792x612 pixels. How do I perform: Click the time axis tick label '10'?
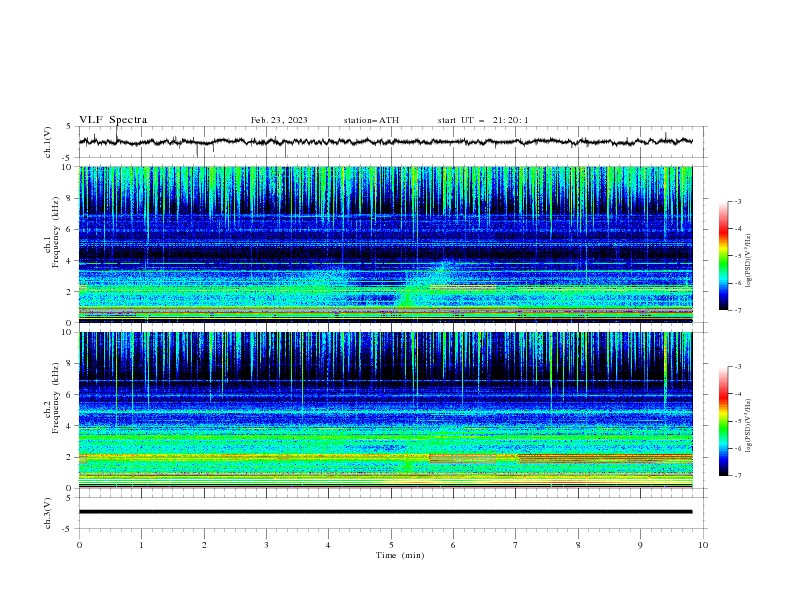(x=703, y=545)
